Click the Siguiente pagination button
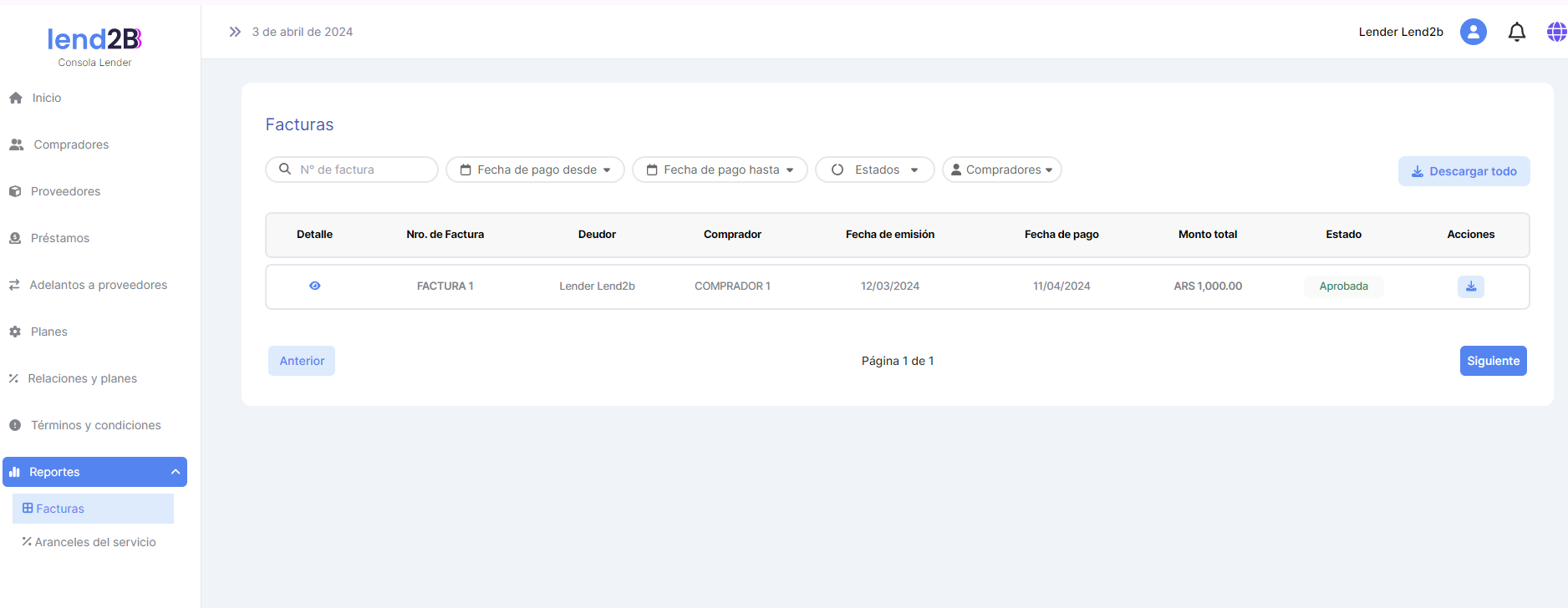The width and height of the screenshot is (1568, 608). coord(1493,361)
